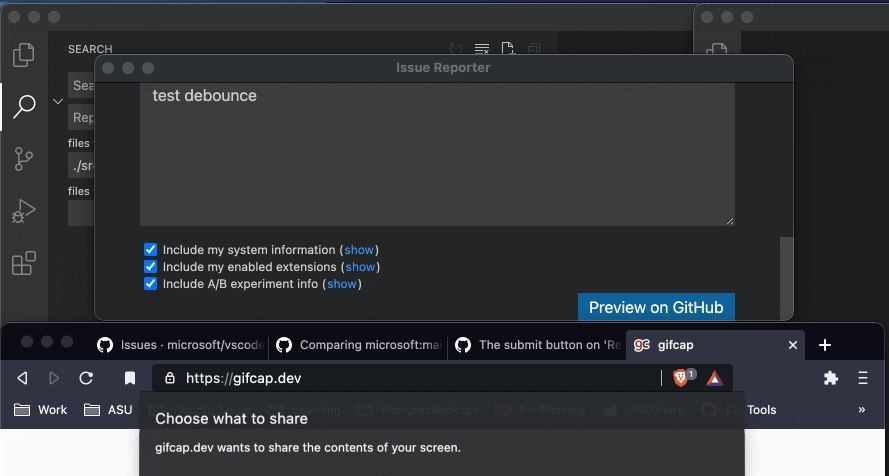This screenshot has height=476, width=889.
Task: Switch to Issues · microsoft/vscode browser tab
Action: (179, 345)
